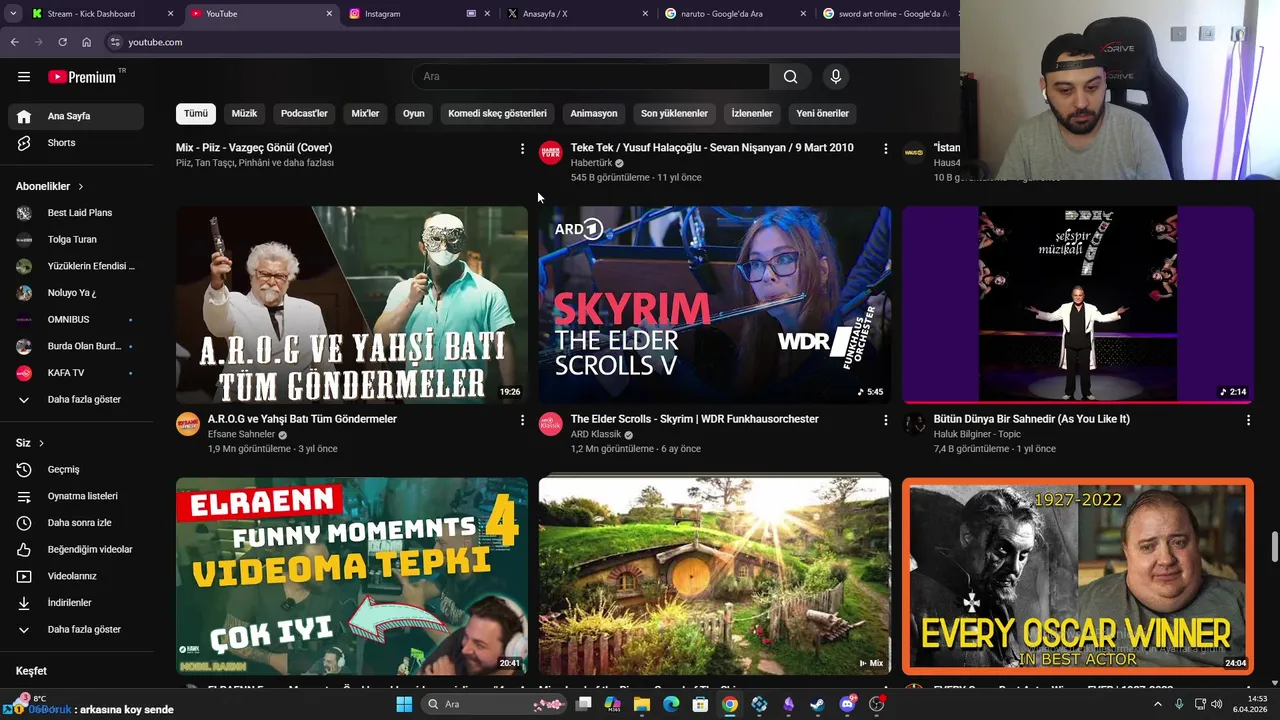
Task: Open KAFA TV subscription
Action: coord(76,373)
